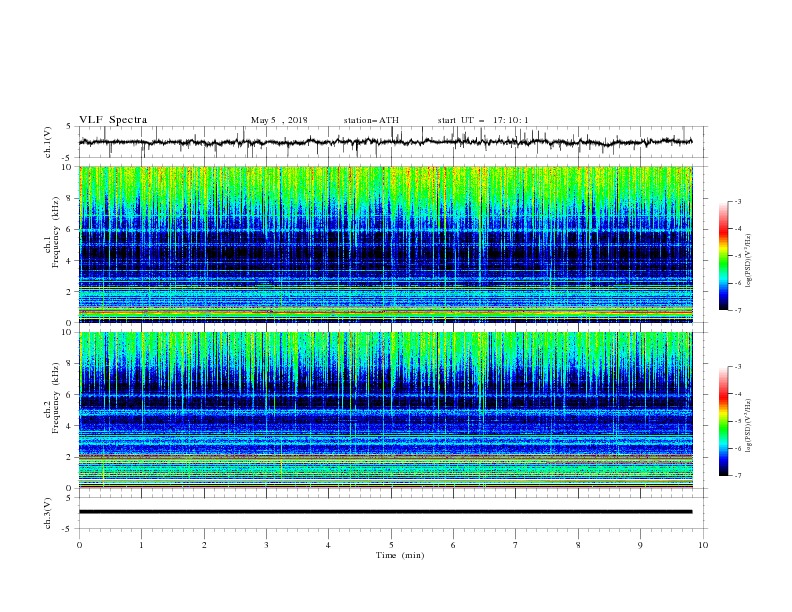Image resolution: width=792 pixels, height=612 pixels.
Task: Click the "-3" label on ch.2 color bar
Action: pos(738,367)
